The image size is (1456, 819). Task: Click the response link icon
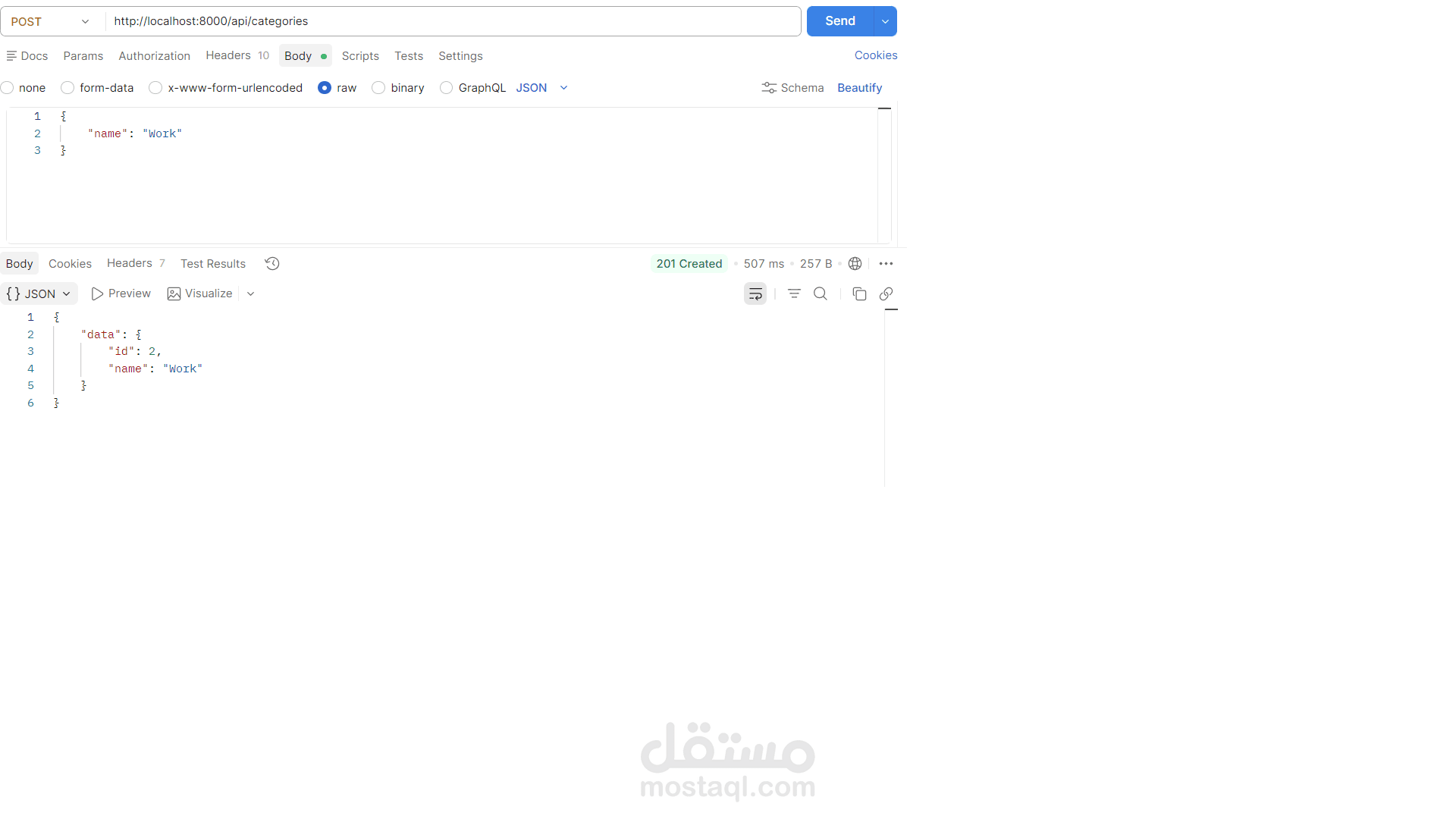pos(886,293)
